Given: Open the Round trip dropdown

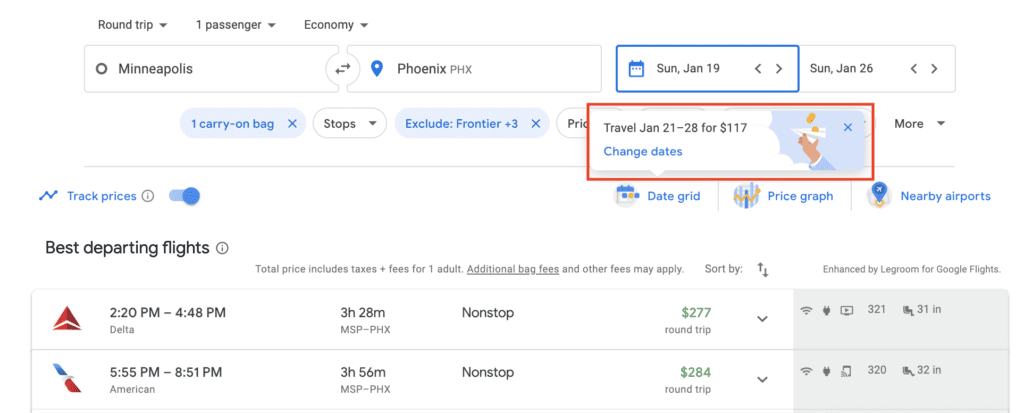Looking at the screenshot, I should click(132, 25).
